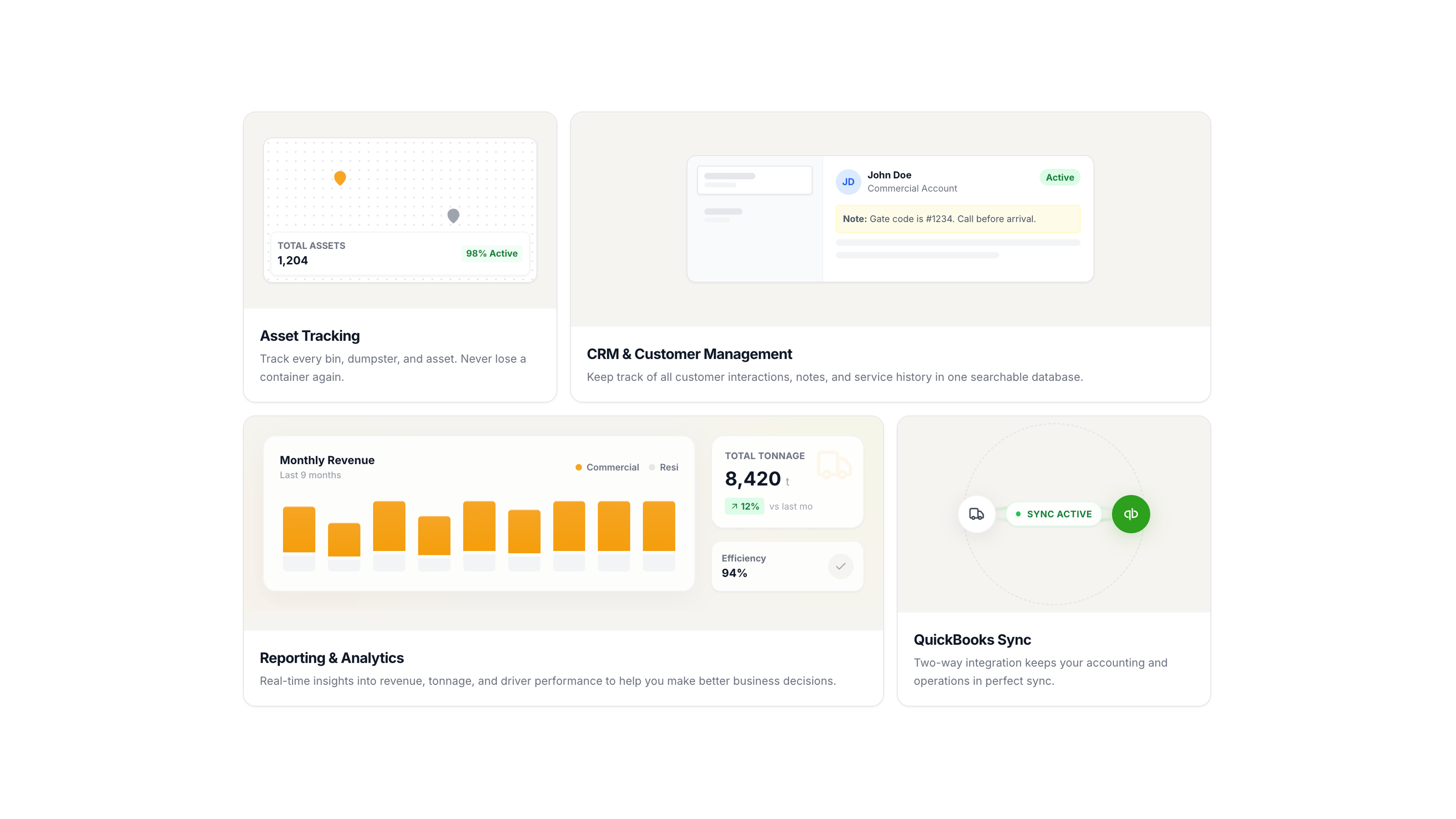1456x819 pixels.
Task: Click the gray map pin marker
Action: 453,215
